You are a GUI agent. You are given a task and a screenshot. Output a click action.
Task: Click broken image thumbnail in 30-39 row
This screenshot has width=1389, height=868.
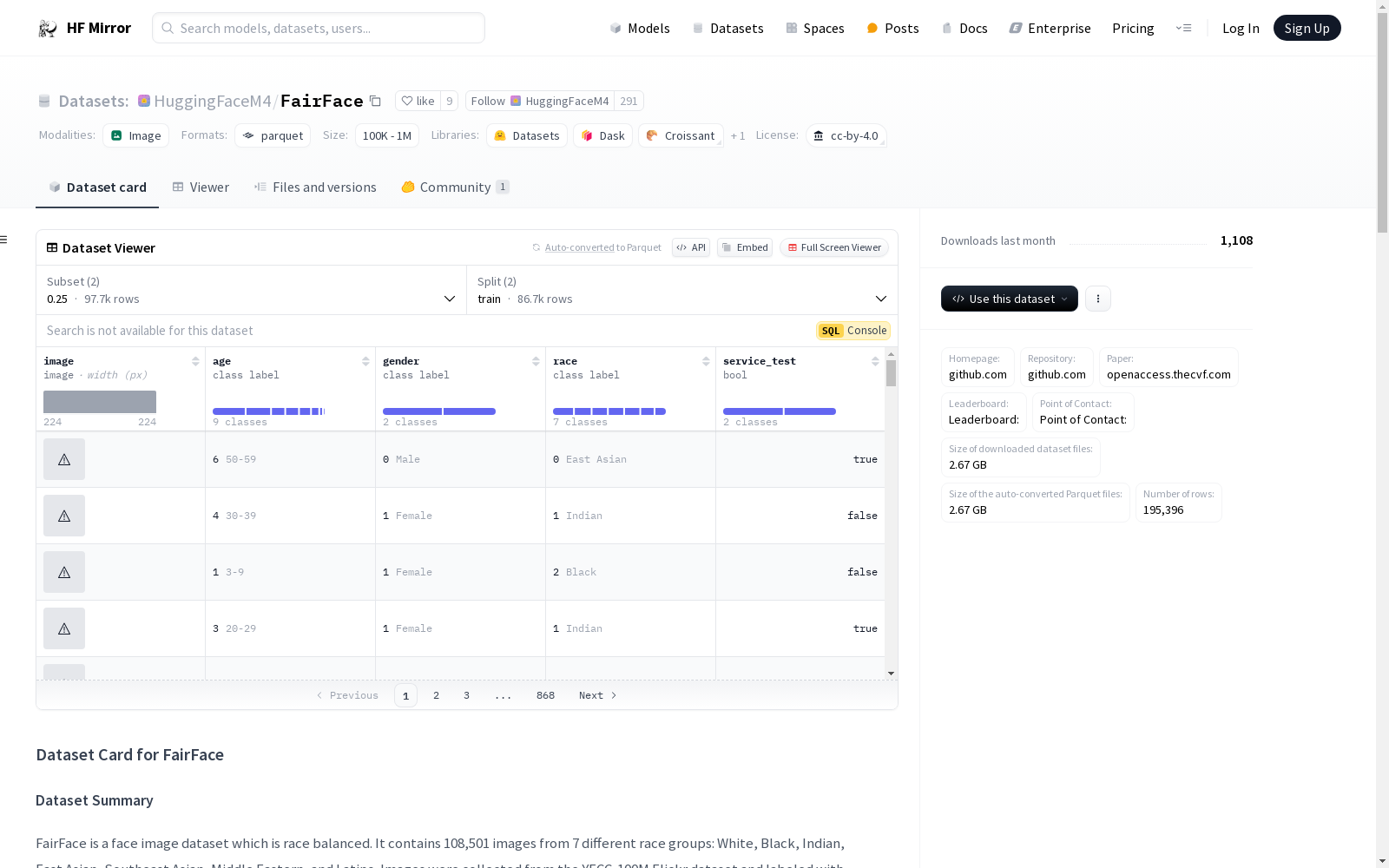pos(64,516)
